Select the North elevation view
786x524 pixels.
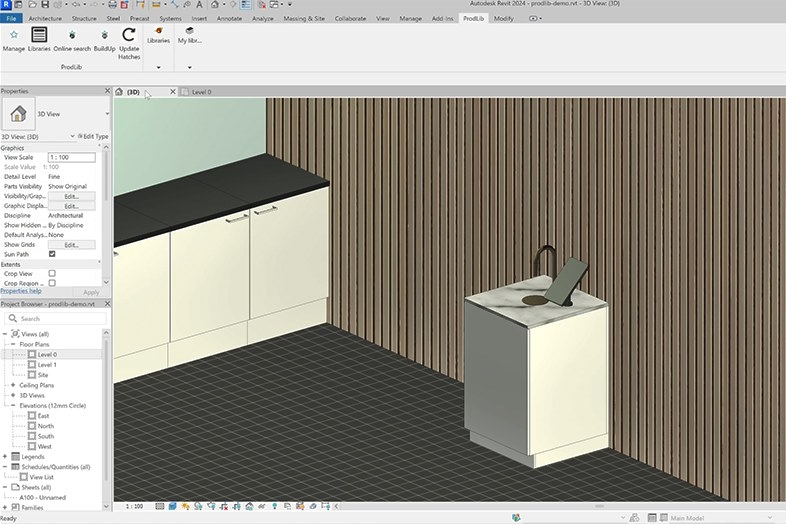point(46,426)
